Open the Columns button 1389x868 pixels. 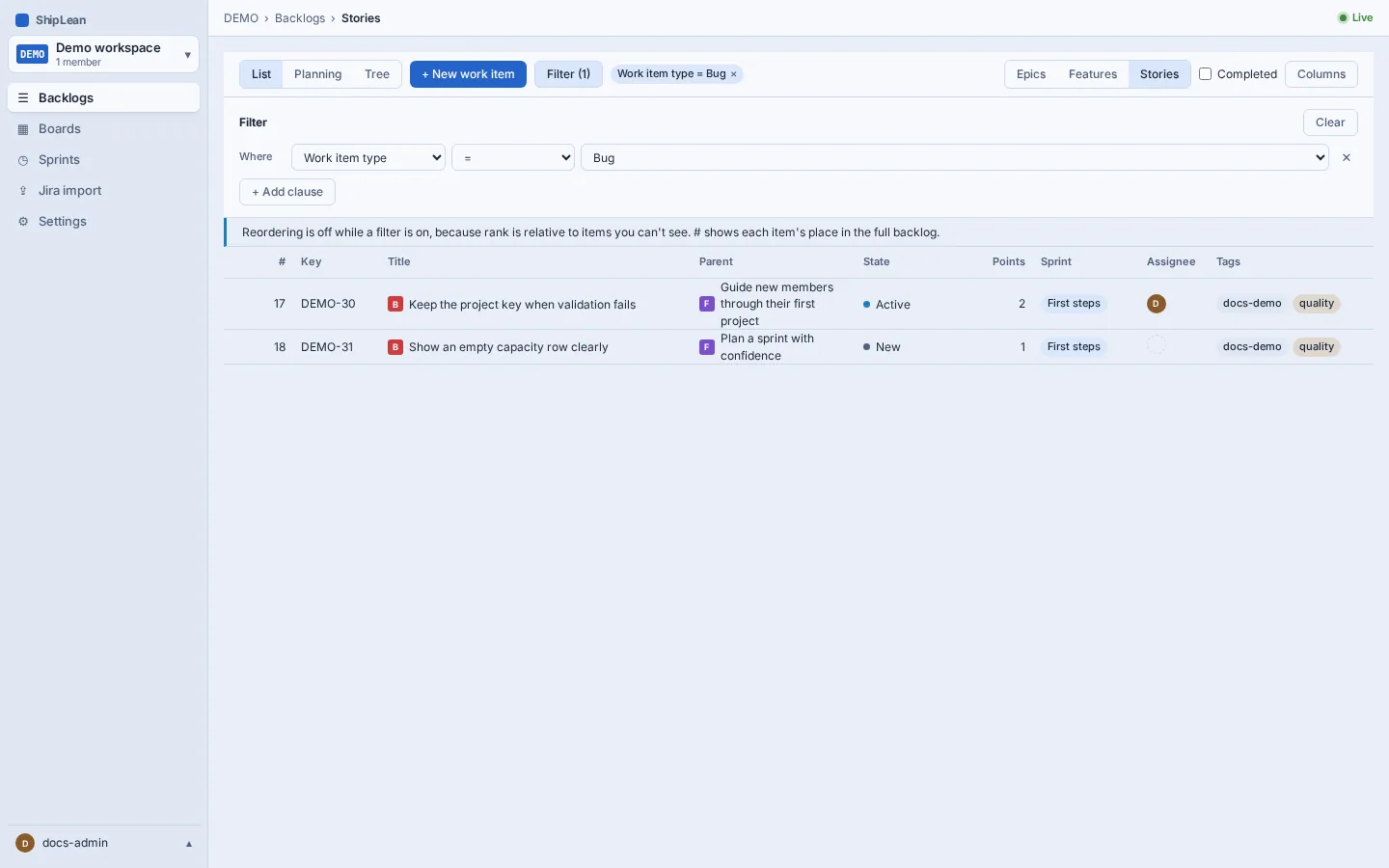tap(1321, 74)
